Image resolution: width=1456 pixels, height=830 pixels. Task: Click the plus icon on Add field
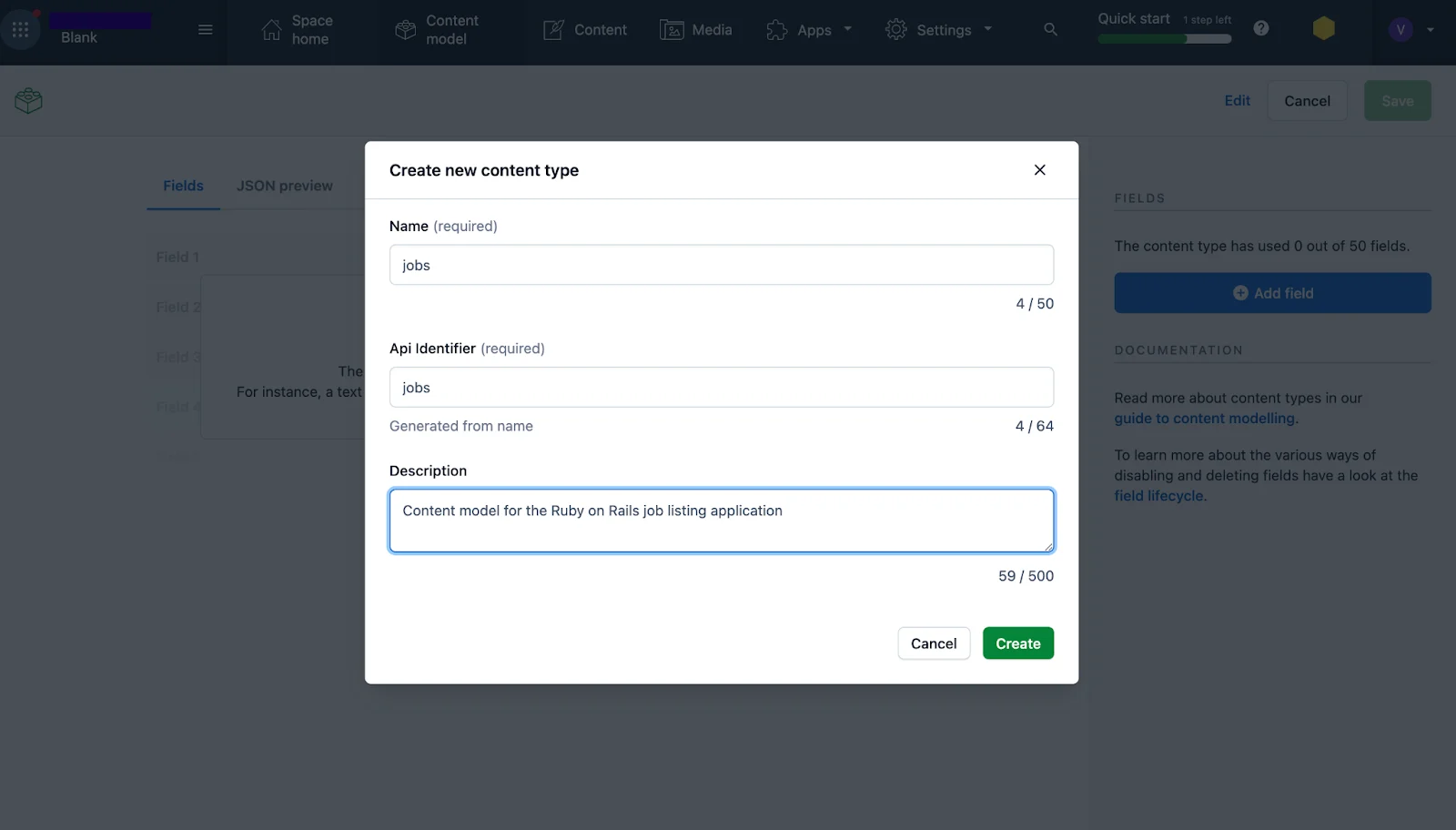(1239, 293)
